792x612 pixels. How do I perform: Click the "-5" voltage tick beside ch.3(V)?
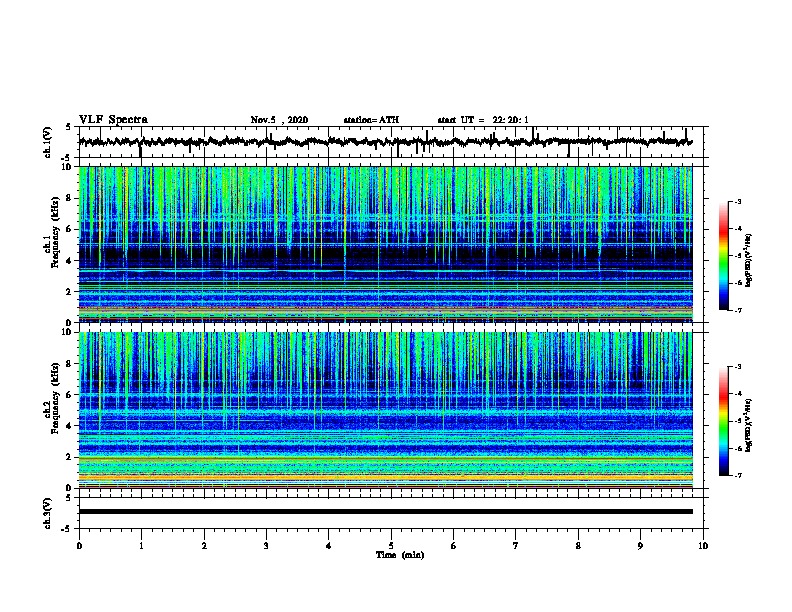pyautogui.click(x=67, y=529)
